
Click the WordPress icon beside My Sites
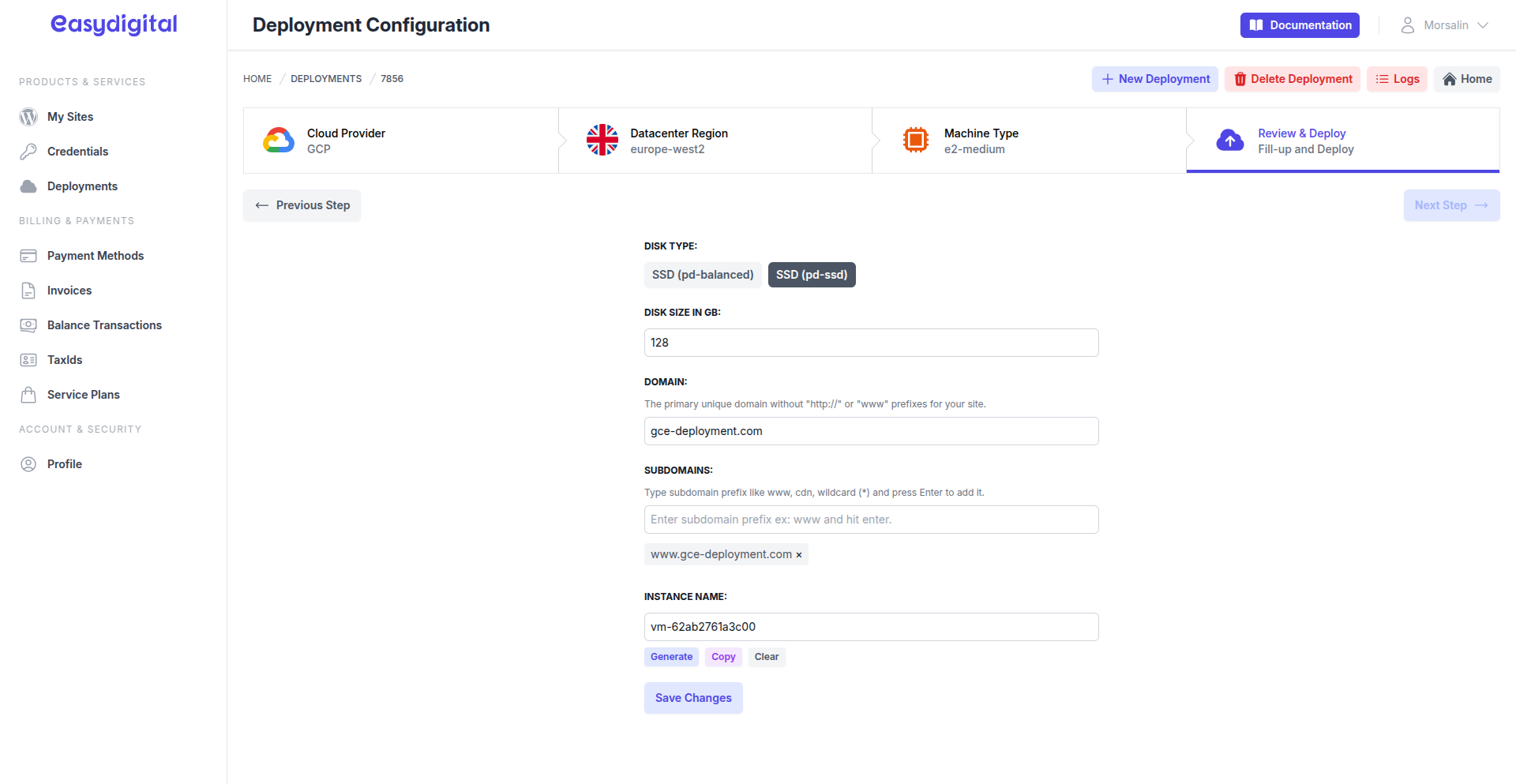click(x=28, y=117)
